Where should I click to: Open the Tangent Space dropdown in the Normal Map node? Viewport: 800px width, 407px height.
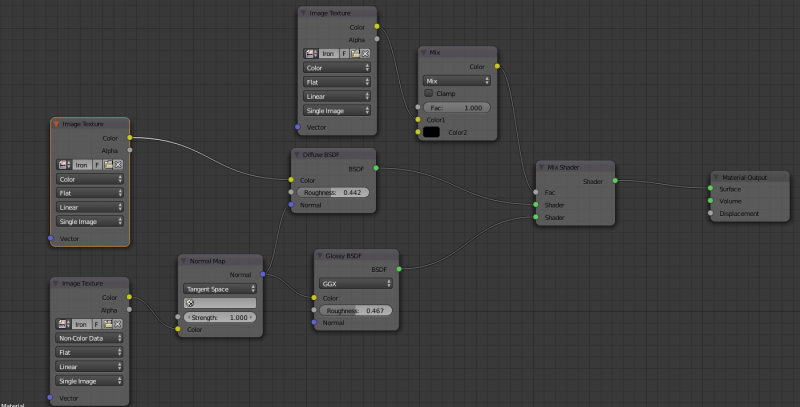point(219,288)
